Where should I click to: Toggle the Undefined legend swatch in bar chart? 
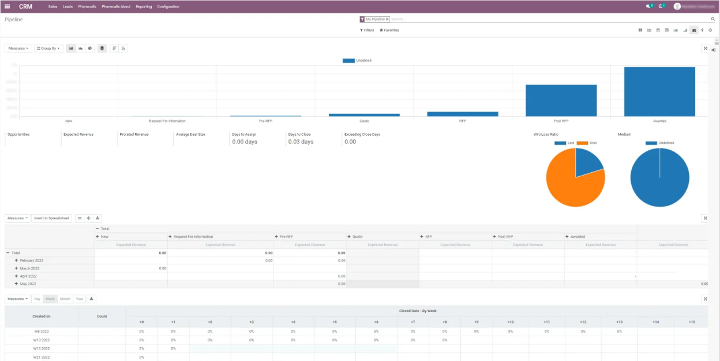pos(349,61)
